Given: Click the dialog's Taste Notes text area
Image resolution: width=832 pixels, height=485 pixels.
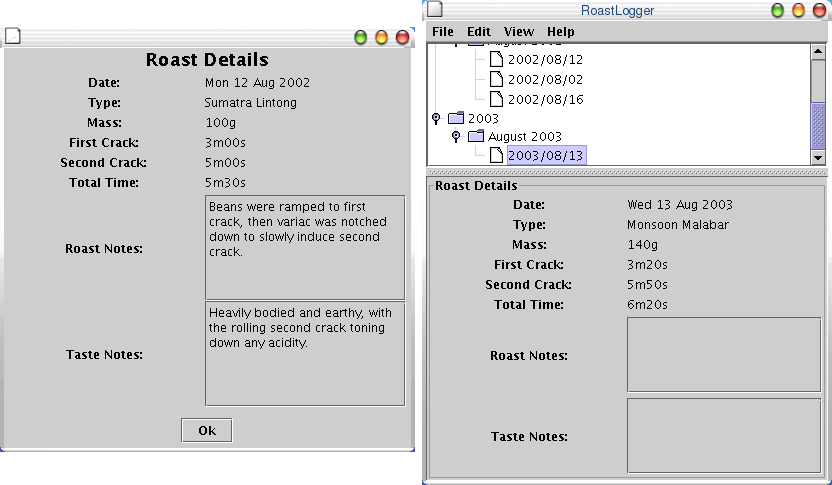Looking at the screenshot, I should [x=305, y=354].
